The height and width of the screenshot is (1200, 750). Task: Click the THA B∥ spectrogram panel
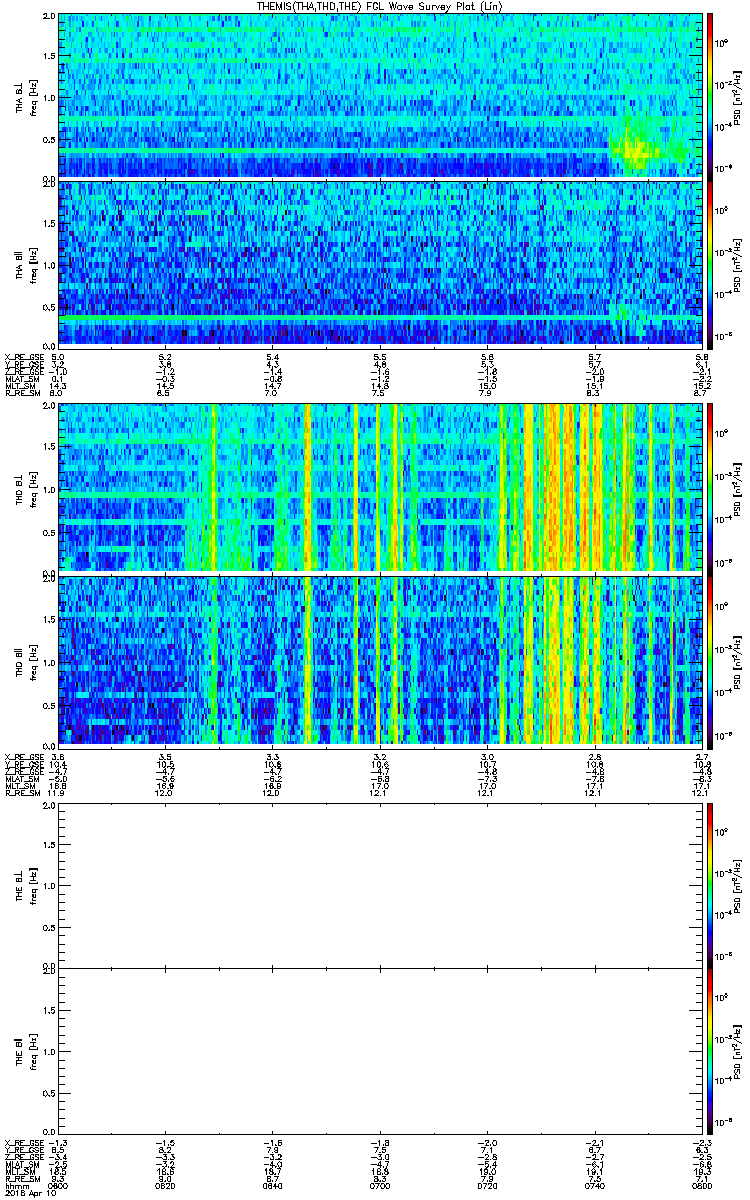(379, 263)
